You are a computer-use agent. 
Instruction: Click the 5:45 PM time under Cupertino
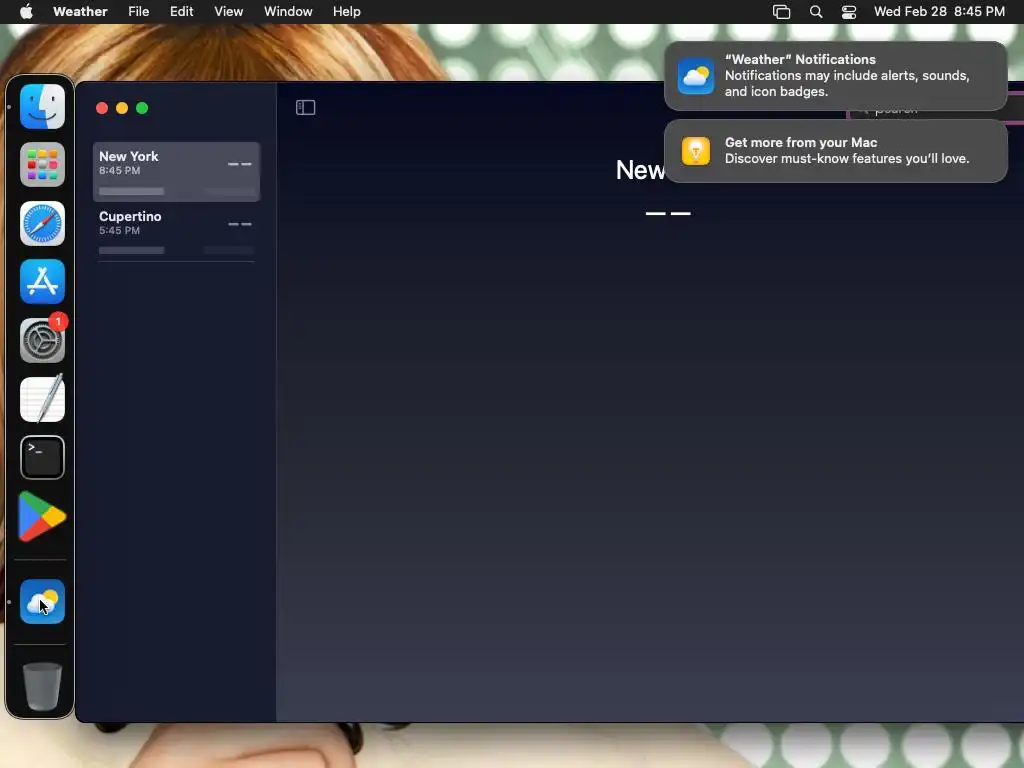pyautogui.click(x=120, y=231)
